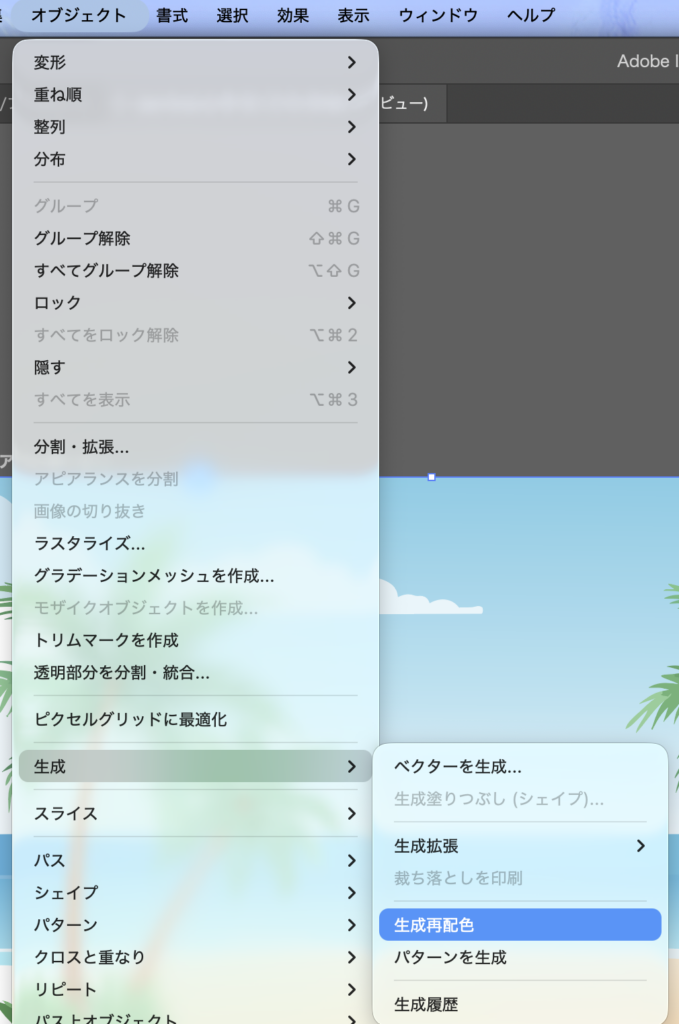679x1024 pixels.
Task: Open the ロック submenu
Action: 195,302
